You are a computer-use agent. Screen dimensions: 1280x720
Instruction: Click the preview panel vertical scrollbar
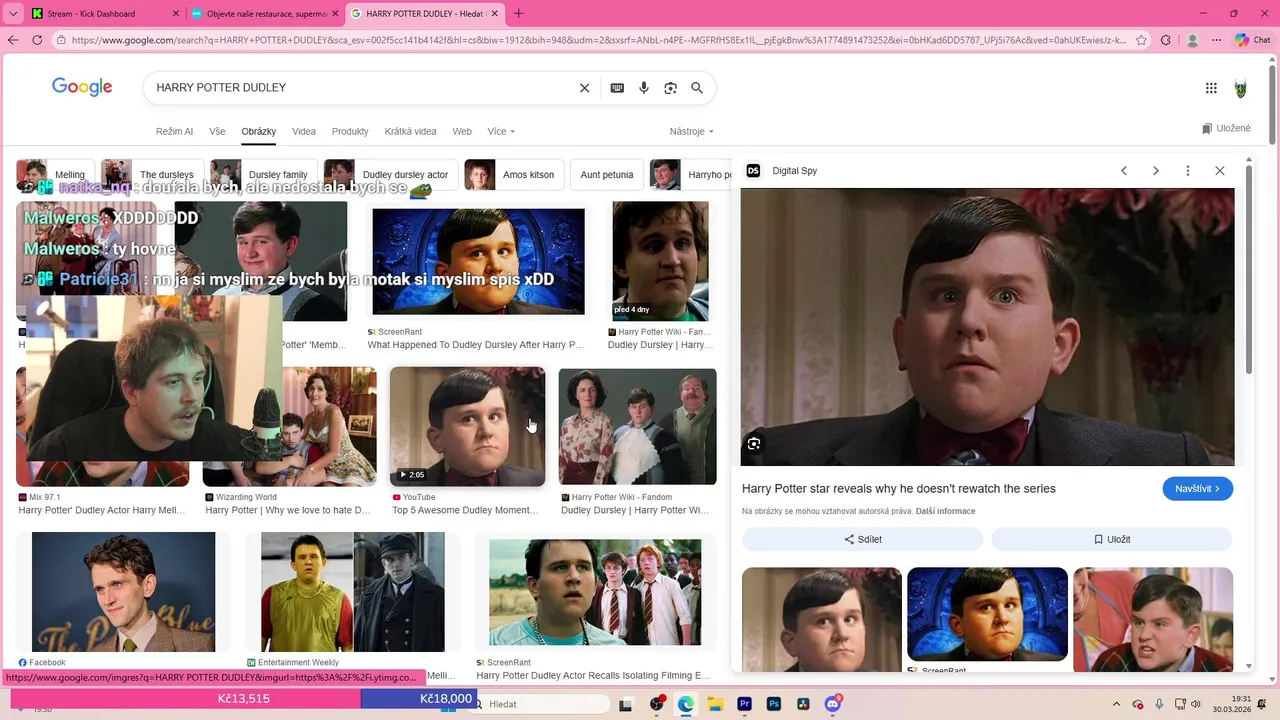point(1248,270)
